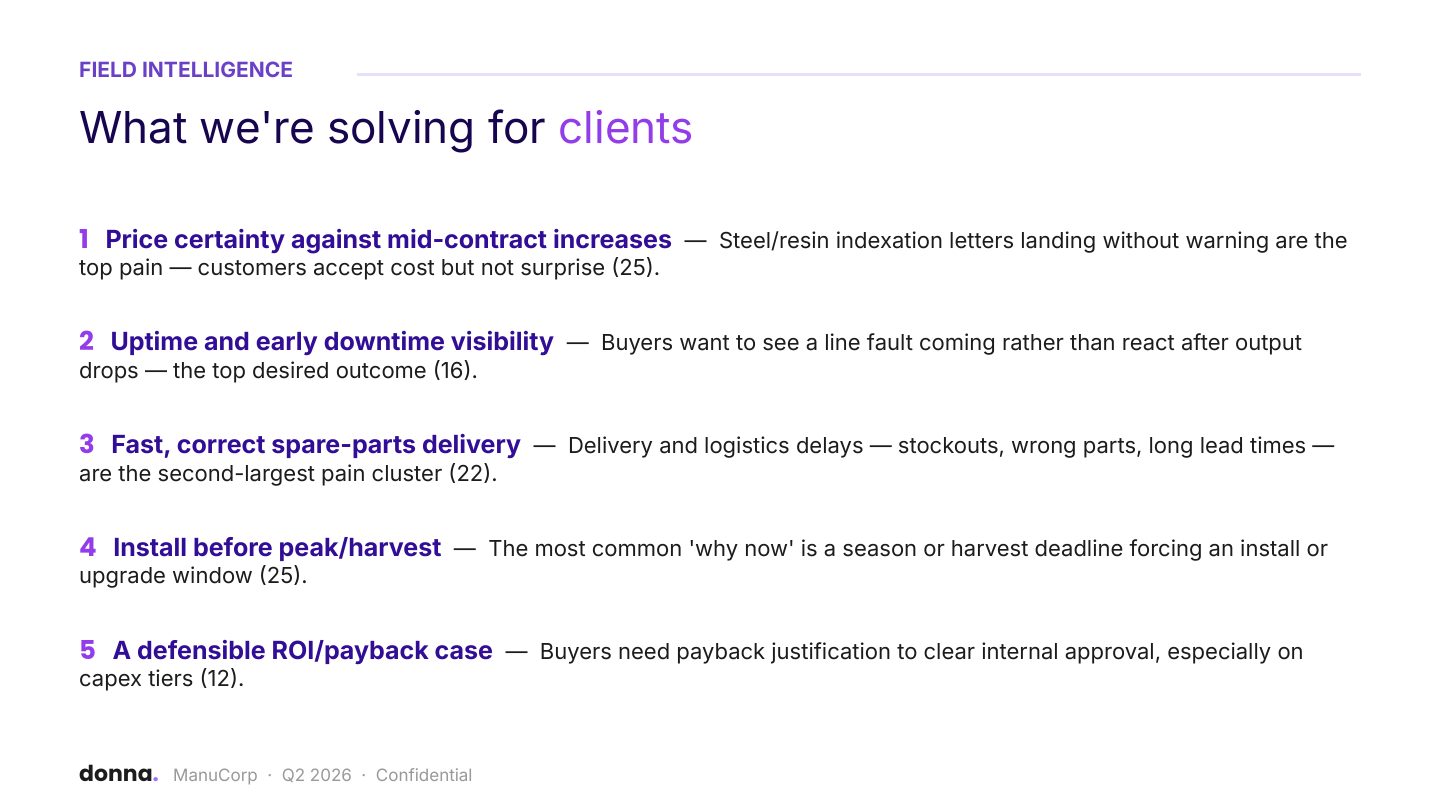Click the ManuCorp footer text
The image size is (1440, 810).
(x=215, y=775)
